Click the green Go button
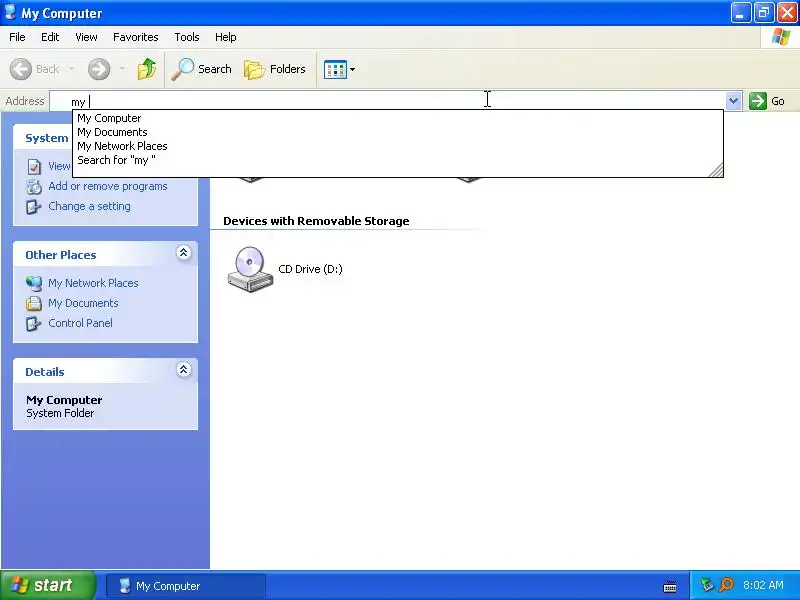The height and width of the screenshot is (600, 800). 767,101
